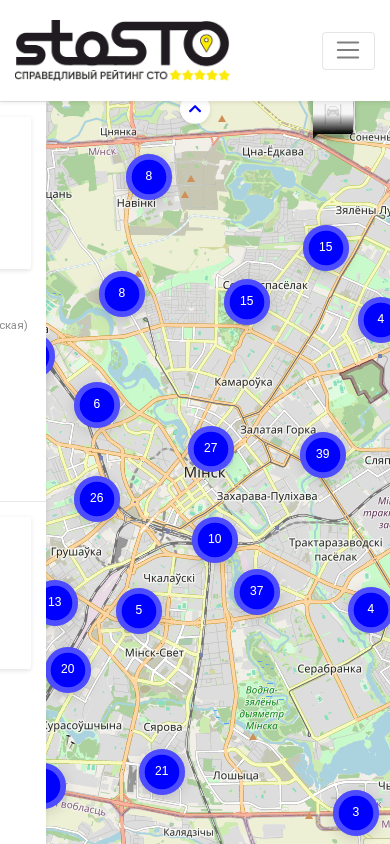Click the cluster marker 21 near Лошыца
Screen dimensions: 390x844
162,771
